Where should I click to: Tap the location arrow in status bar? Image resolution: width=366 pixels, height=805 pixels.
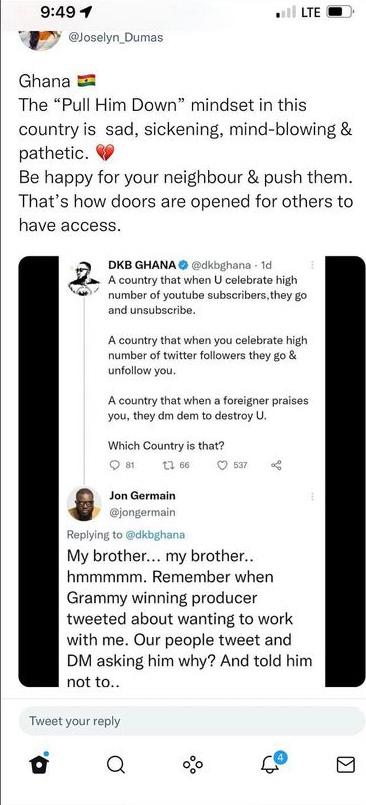tap(84, 12)
